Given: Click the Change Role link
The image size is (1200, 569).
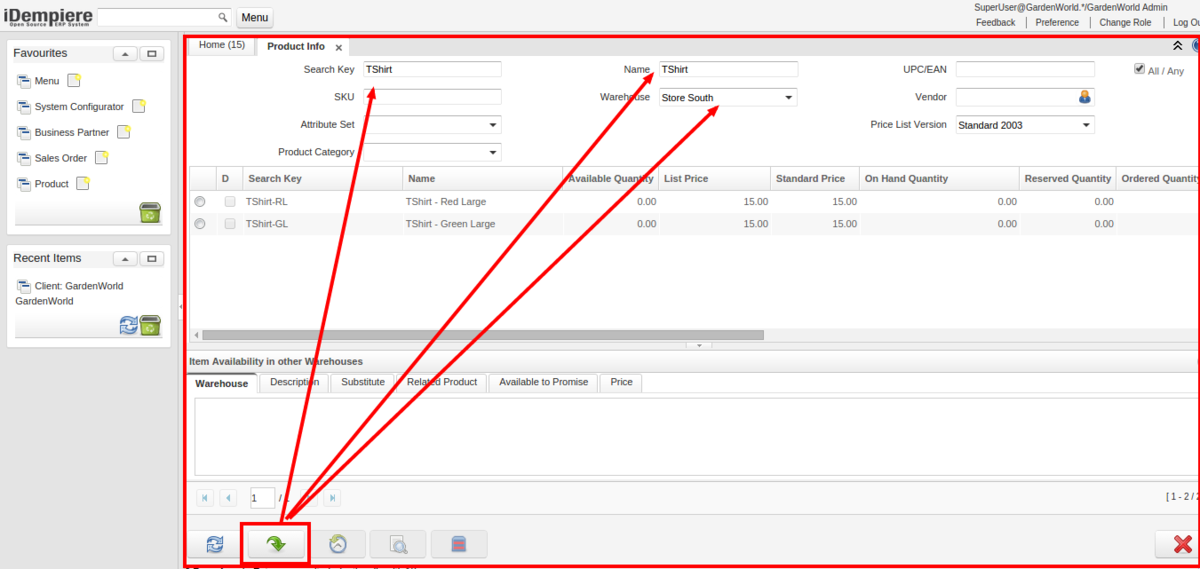Looking at the screenshot, I should pyautogui.click(x=1125, y=22).
